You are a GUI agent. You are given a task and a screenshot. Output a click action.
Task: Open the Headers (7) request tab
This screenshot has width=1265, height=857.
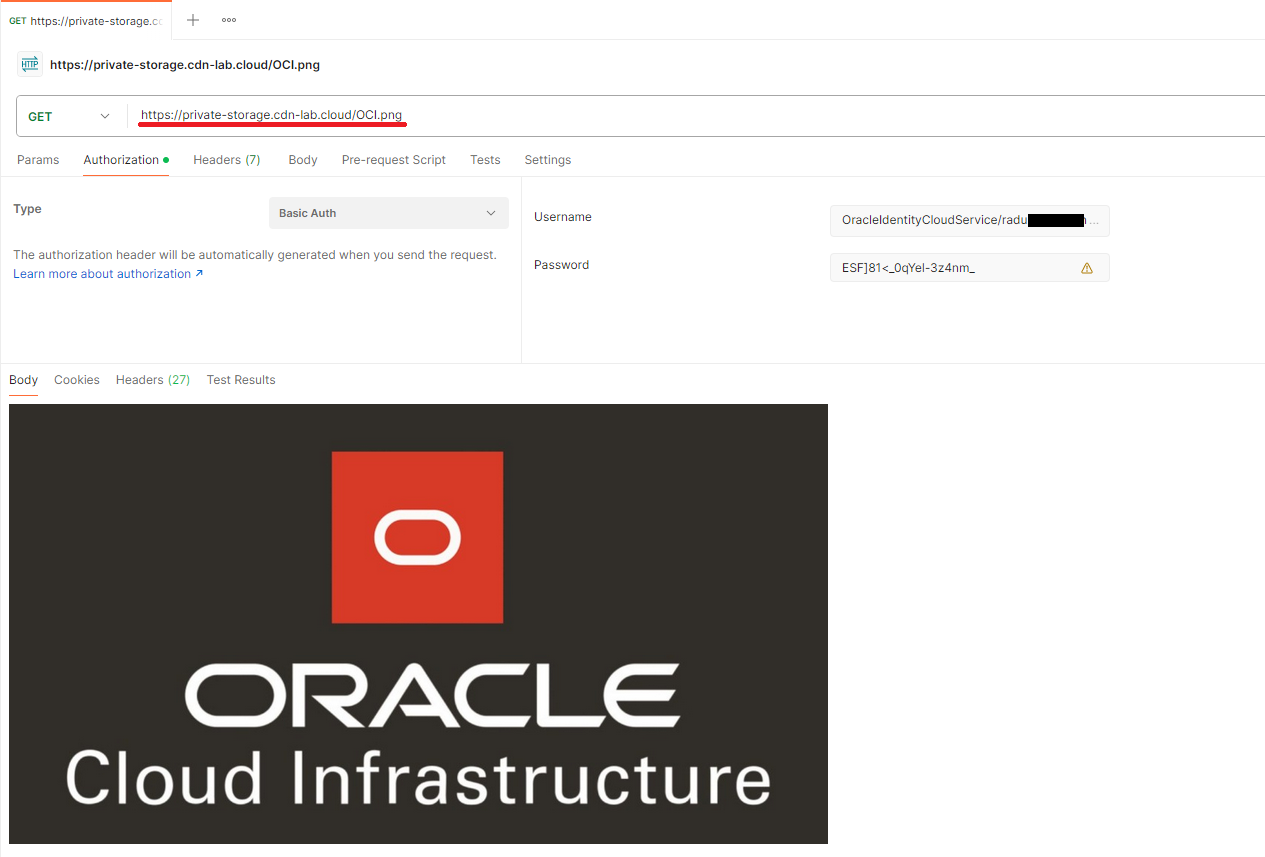pos(226,160)
